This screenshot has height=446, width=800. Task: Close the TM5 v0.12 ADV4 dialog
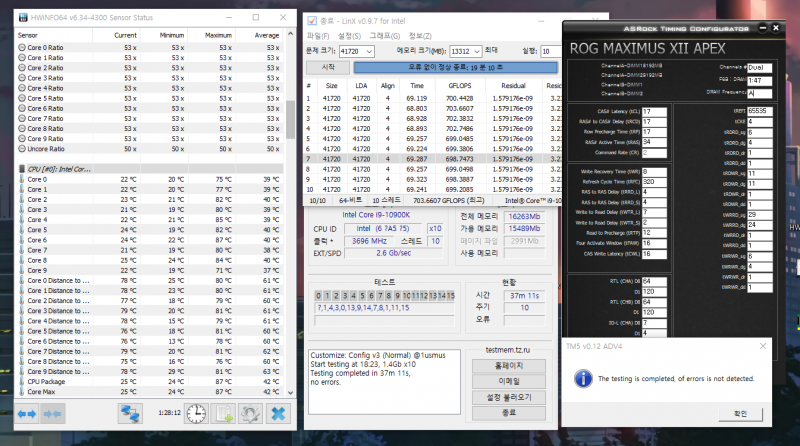pyautogui.click(x=763, y=346)
